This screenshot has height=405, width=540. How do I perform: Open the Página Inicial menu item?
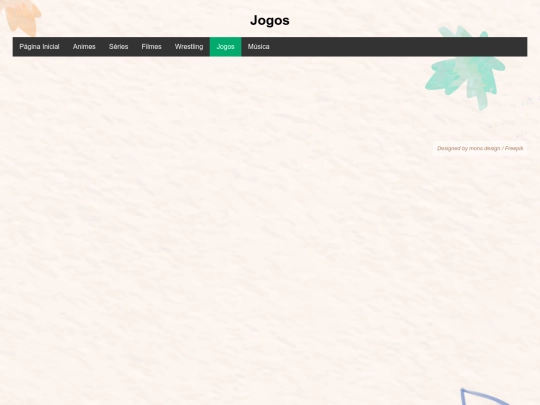[x=39, y=46]
